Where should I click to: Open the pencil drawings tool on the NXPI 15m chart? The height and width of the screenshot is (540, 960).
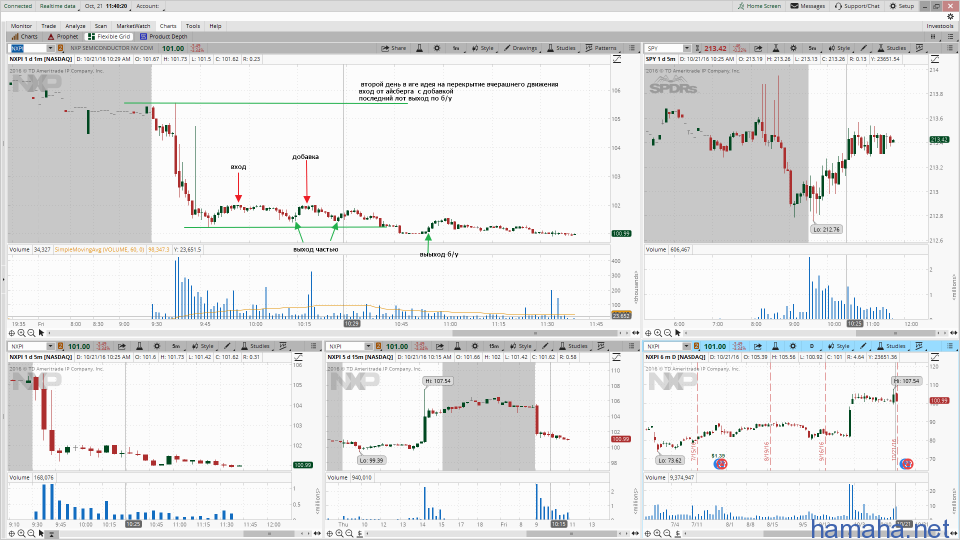point(545,346)
